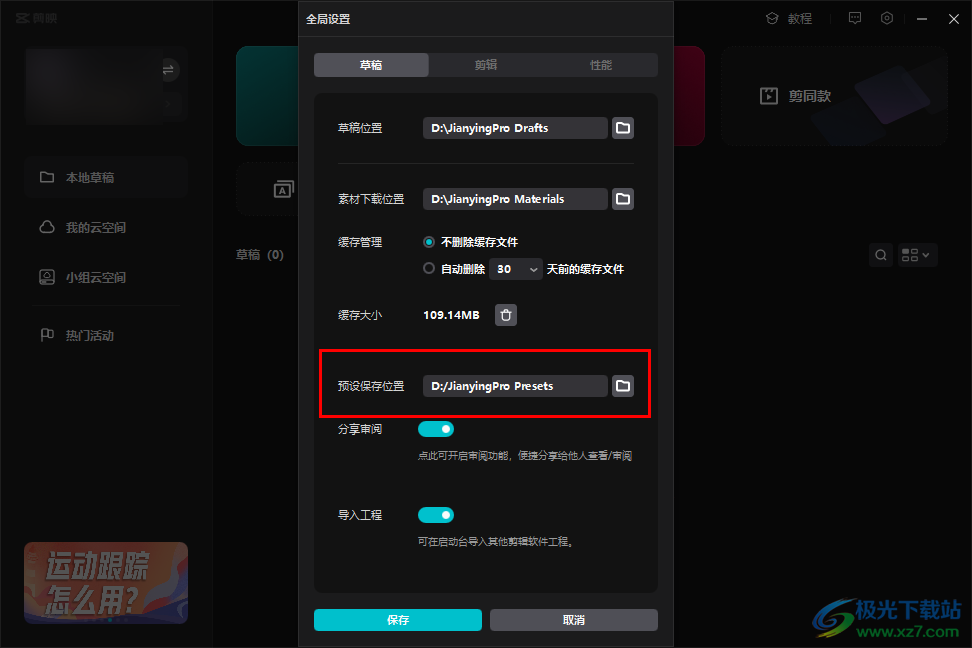Open the settings gear icon in title bar
The height and width of the screenshot is (648, 972).
pyautogui.click(x=887, y=19)
